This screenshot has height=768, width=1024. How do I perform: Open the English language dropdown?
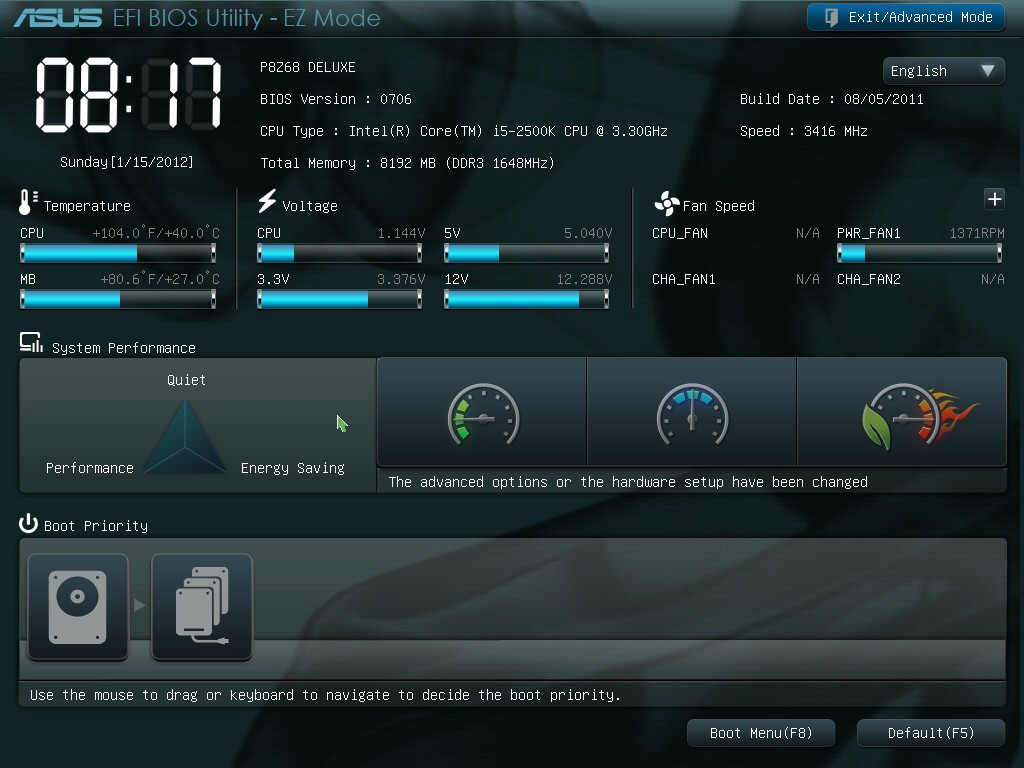[x=943, y=71]
